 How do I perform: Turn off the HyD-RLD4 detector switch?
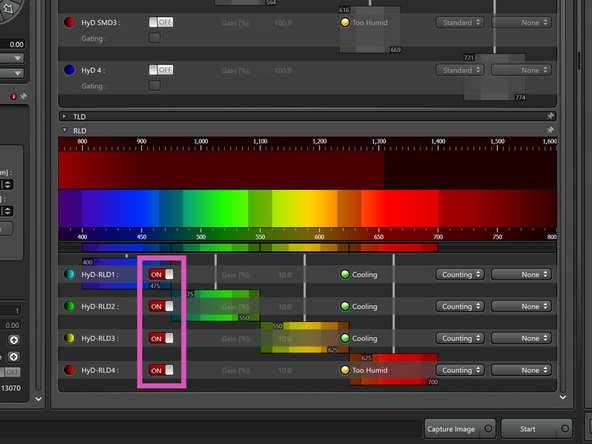(x=161, y=370)
